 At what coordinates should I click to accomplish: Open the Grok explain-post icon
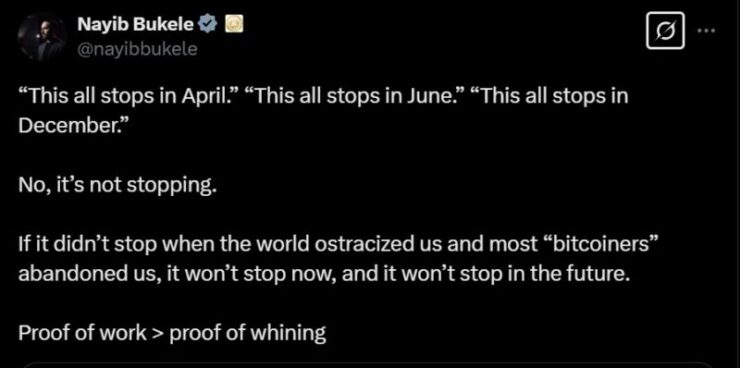tap(665, 30)
